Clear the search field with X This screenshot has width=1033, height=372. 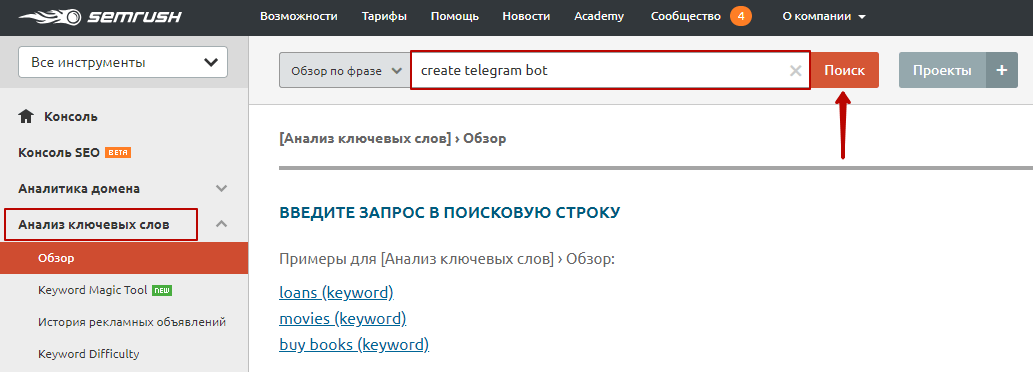point(796,70)
